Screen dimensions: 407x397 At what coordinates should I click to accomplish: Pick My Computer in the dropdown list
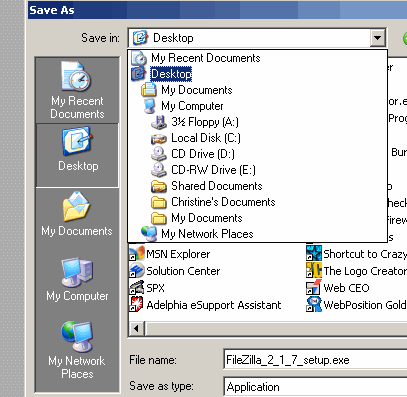192,106
